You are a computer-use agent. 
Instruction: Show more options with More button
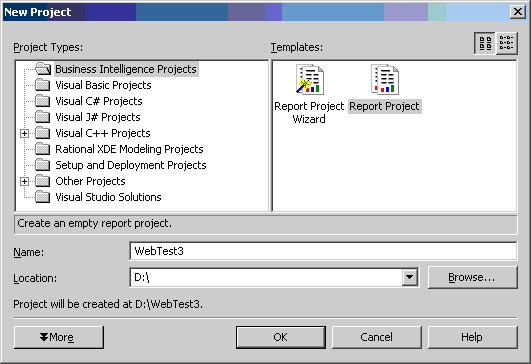(x=59, y=337)
